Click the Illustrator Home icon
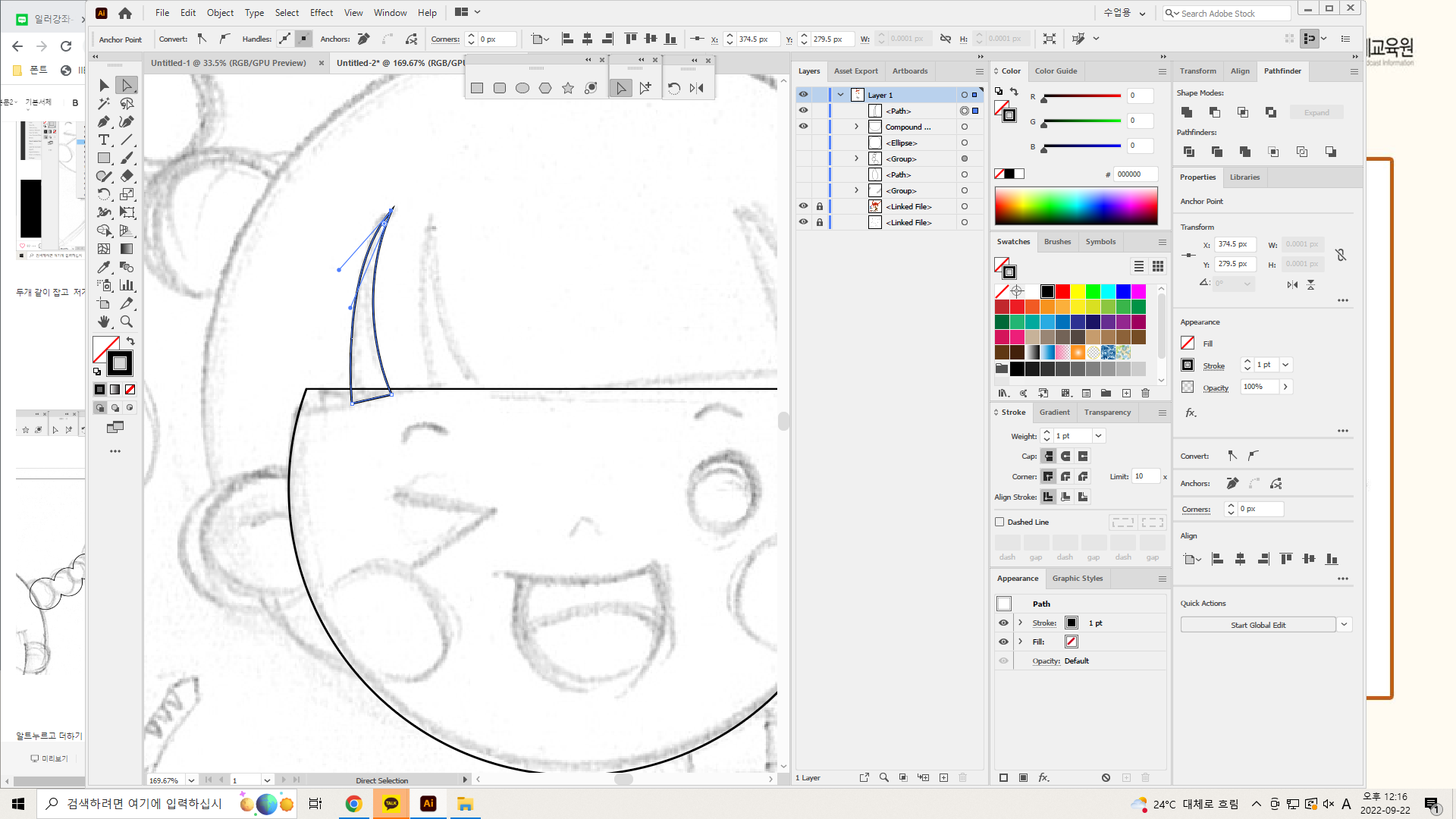 coord(125,13)
